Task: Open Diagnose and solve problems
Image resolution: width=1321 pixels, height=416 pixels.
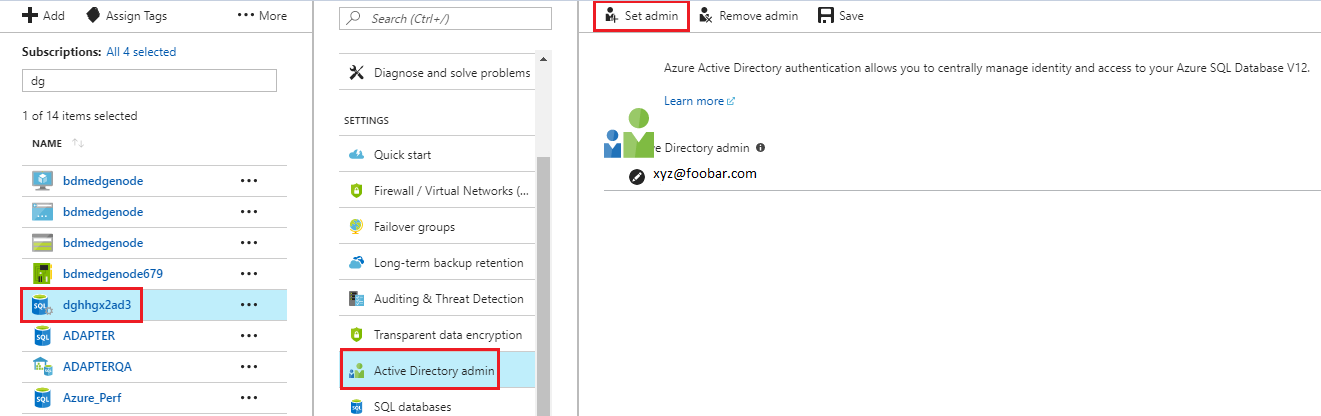Action: 438,73
